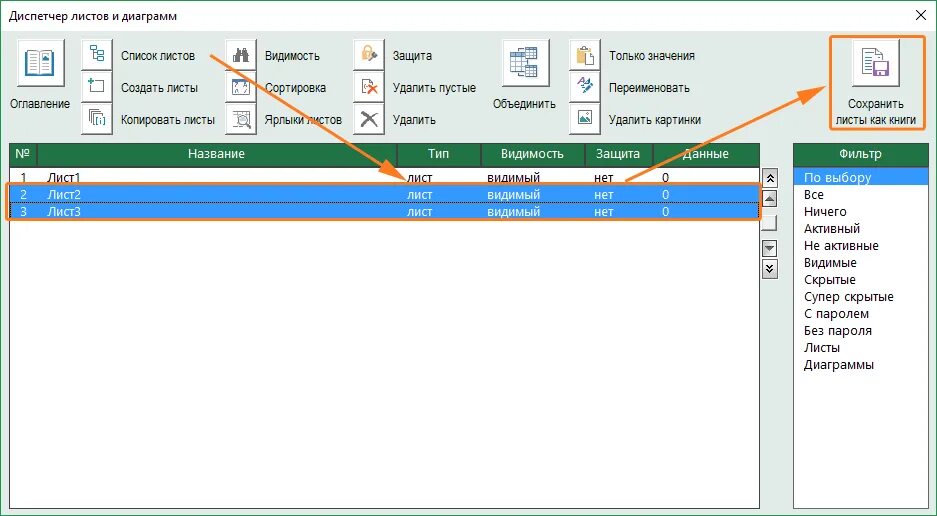Select filter option Не активные
This screenshot has width=937, height=516.
click(x=861, y=246)
